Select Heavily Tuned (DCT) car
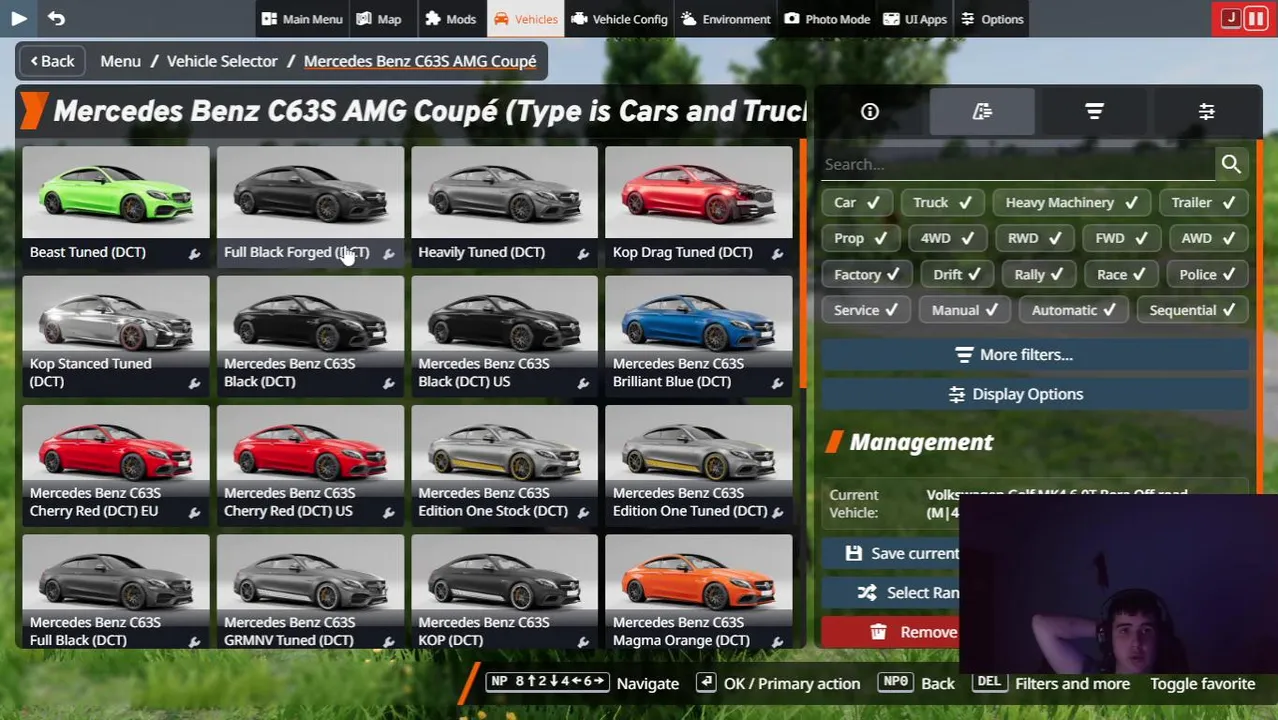This screenshot has width=1278, height=720. pos(504,206)
